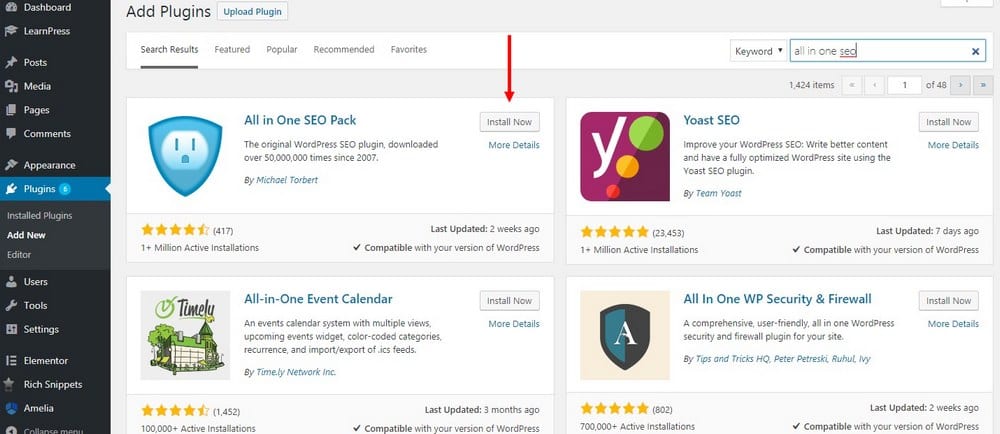The image size is (1000, 434).
Task: Go to next results page arrow
Action: 960,85
